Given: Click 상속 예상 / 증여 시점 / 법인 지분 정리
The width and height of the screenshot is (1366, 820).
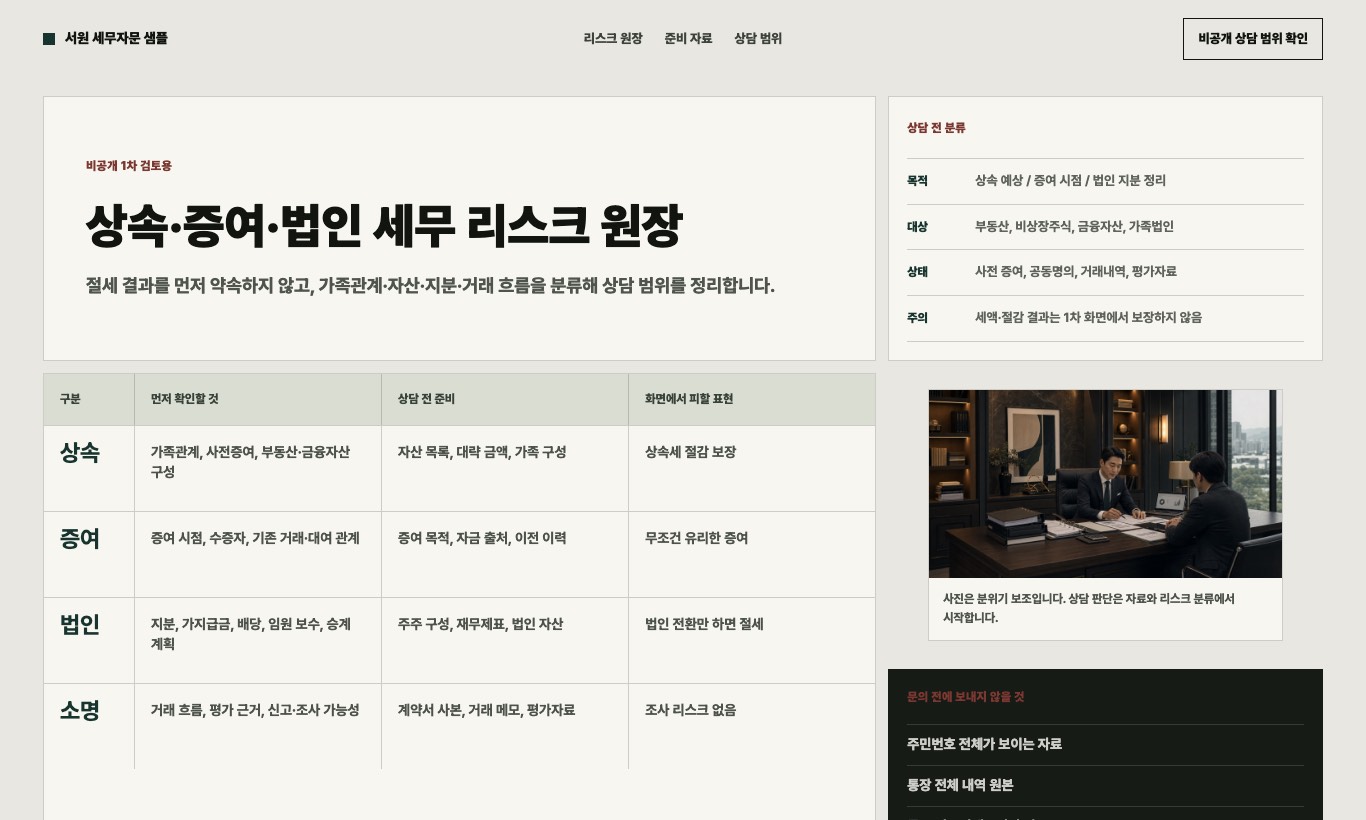Looking at the screenshot, I should 1070,181.
